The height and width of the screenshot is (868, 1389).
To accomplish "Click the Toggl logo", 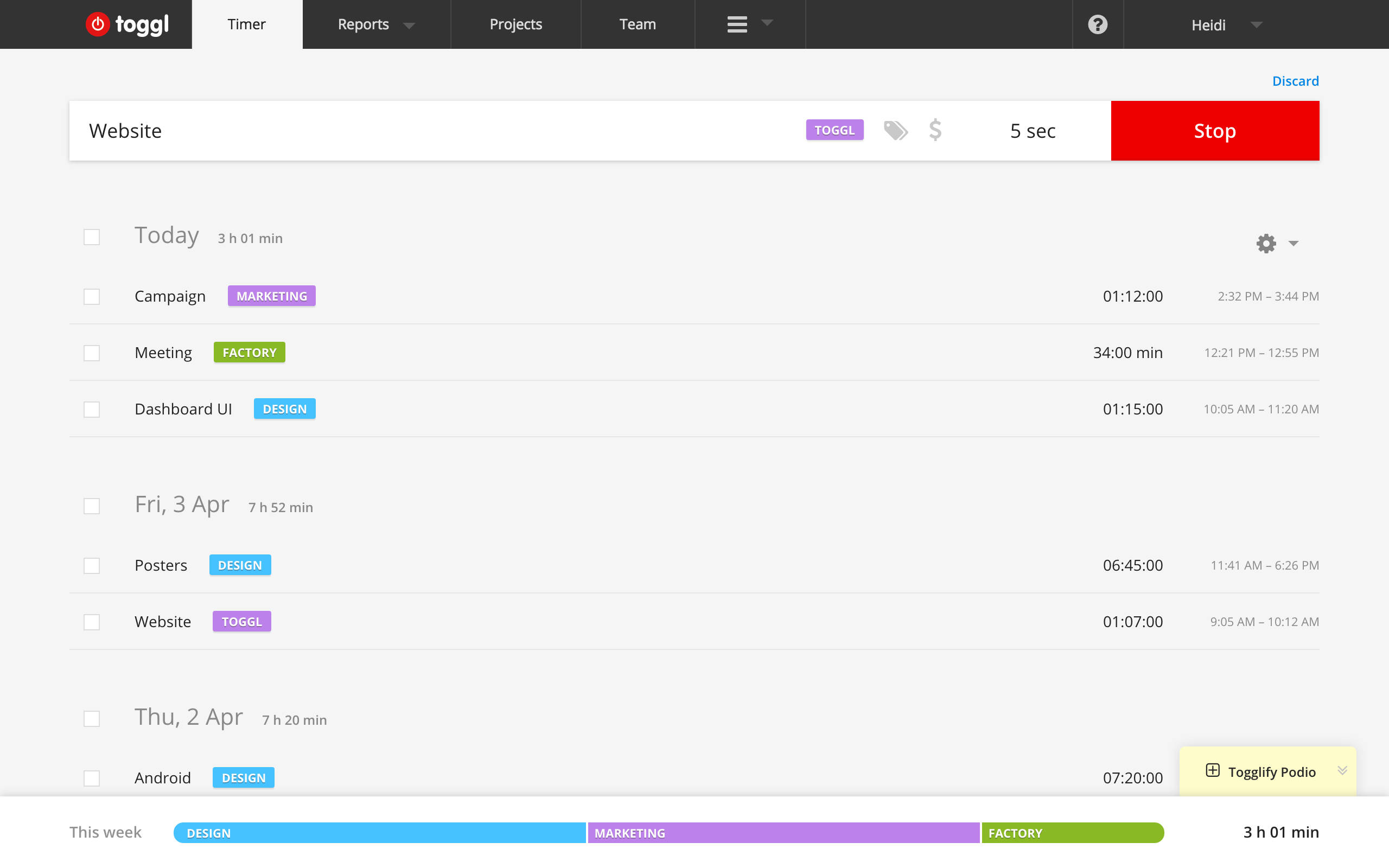I will (x=126, y=24).
